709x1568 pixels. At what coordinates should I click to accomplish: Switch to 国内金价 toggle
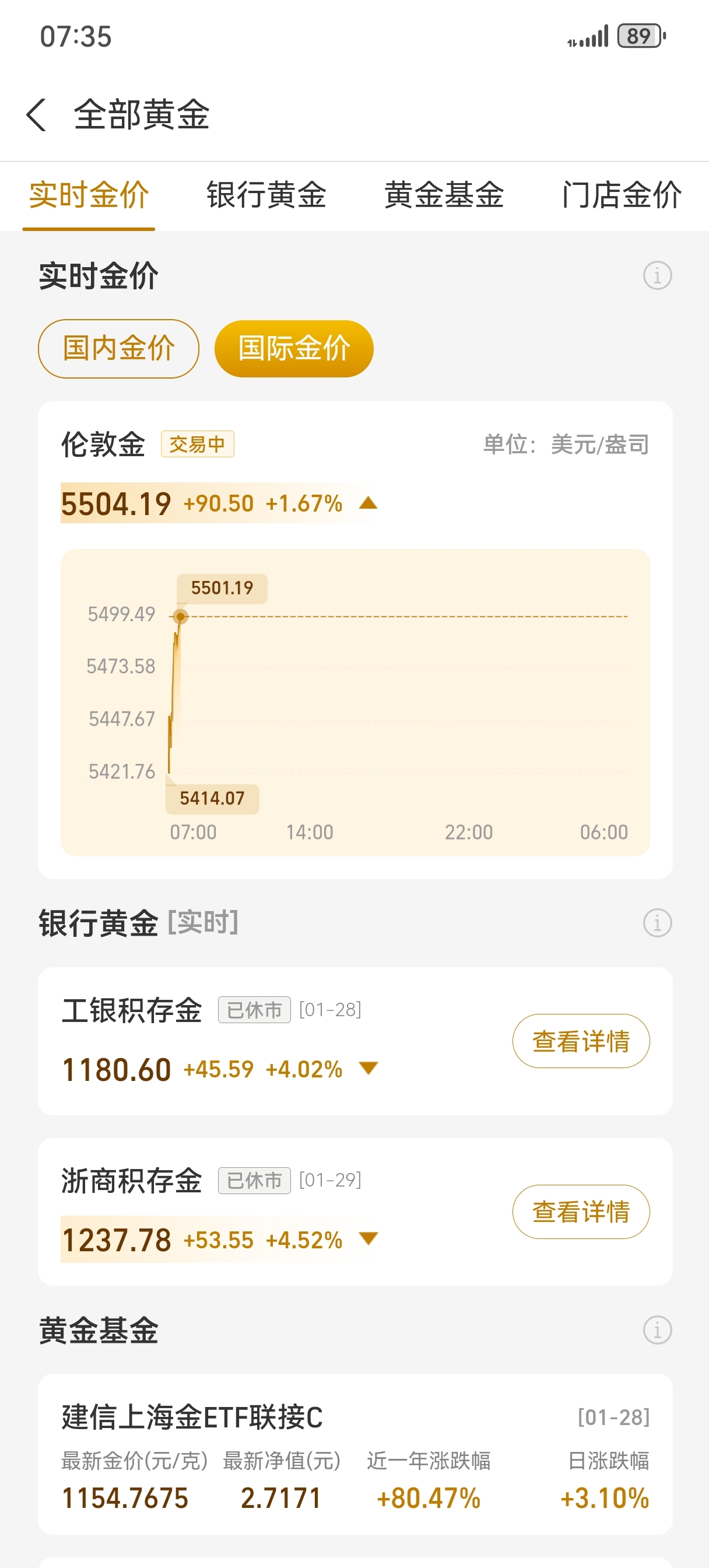pos(119,349)
